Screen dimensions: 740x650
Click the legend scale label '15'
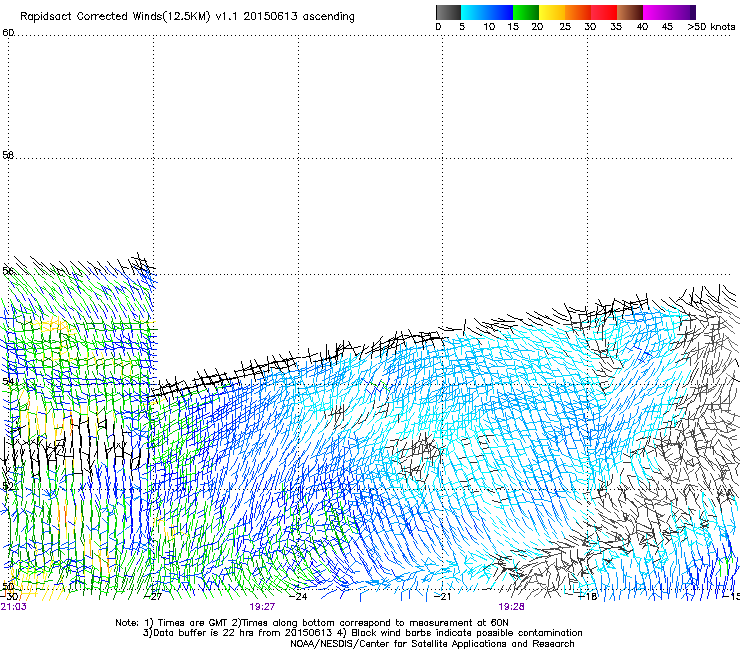tap(513, 27)
